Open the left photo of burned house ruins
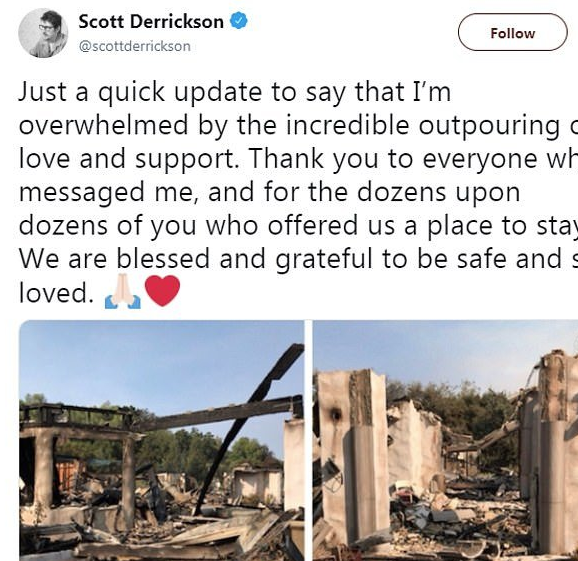 [162, 440]
